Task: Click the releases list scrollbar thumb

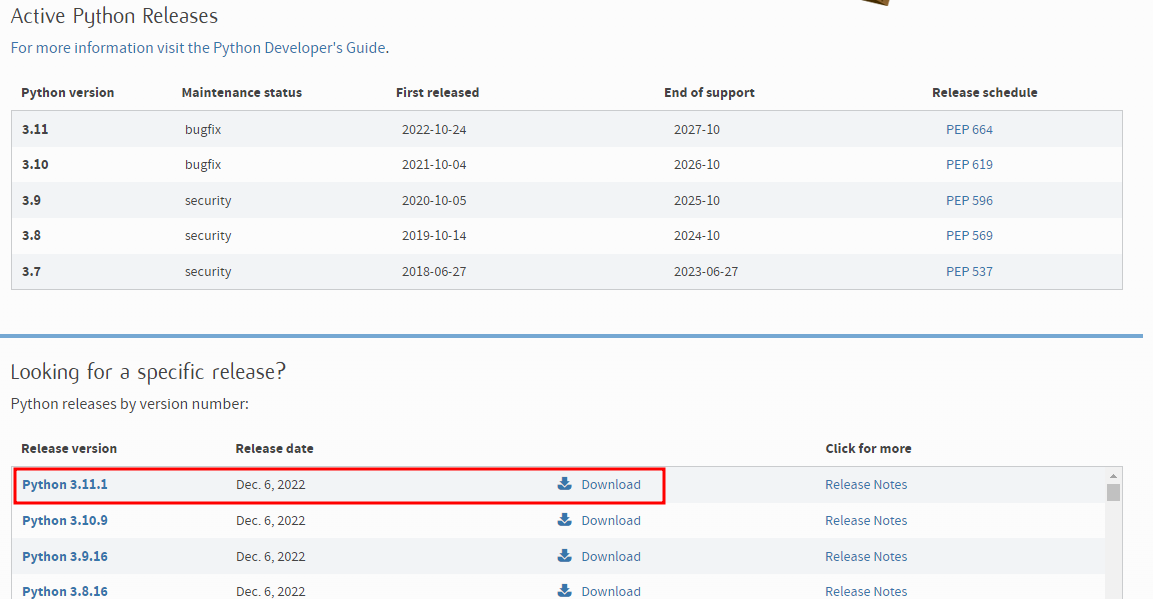Action: [x=1113, y=492]
